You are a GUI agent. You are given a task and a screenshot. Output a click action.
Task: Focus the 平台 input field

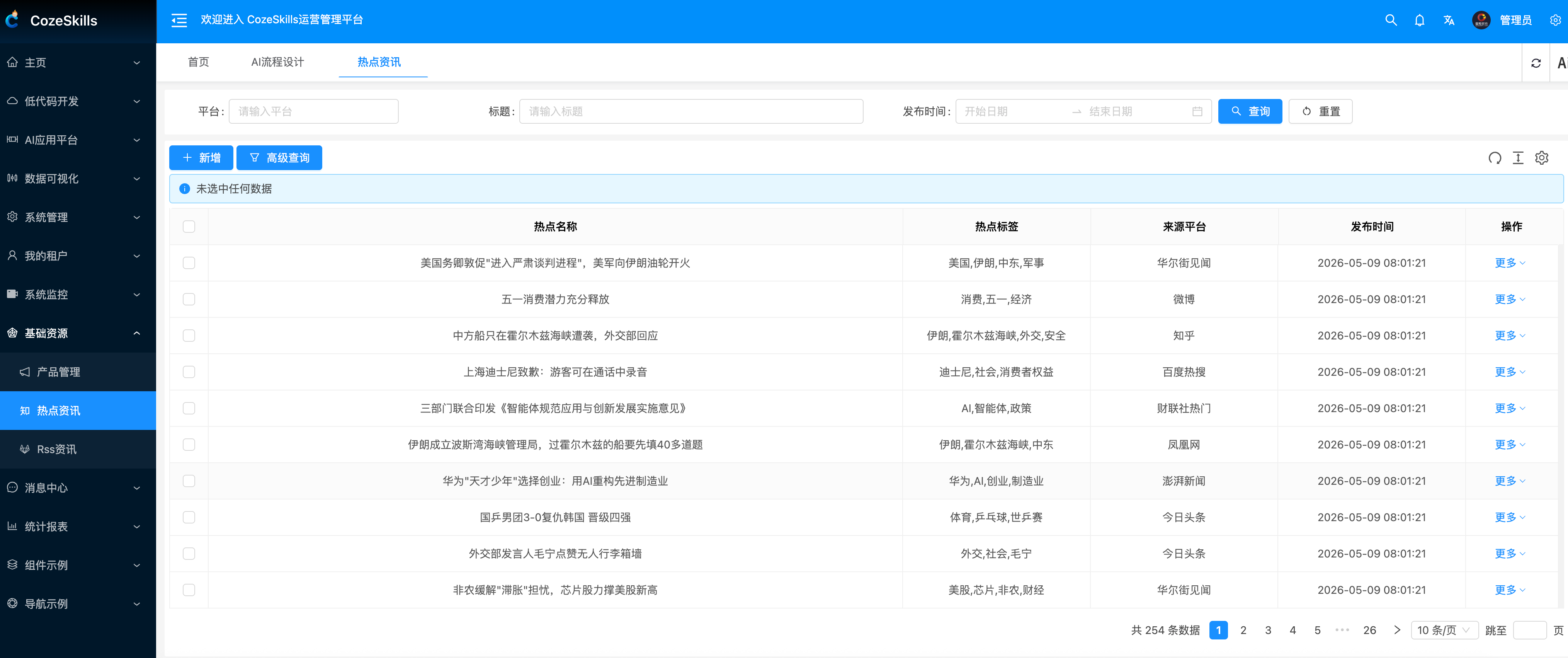[x=313, y=111]
